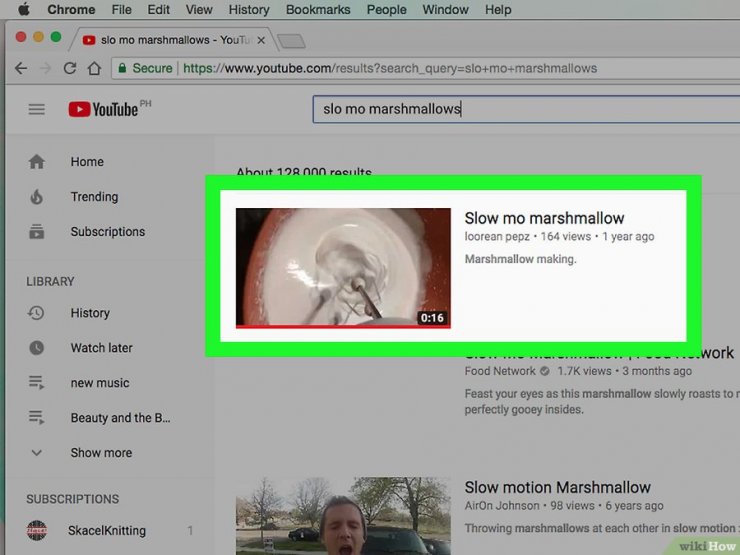Screen dimensions: 740x555
Task: Click the Slow mo marshmallow video title
Action: click(x=544, y=218)
